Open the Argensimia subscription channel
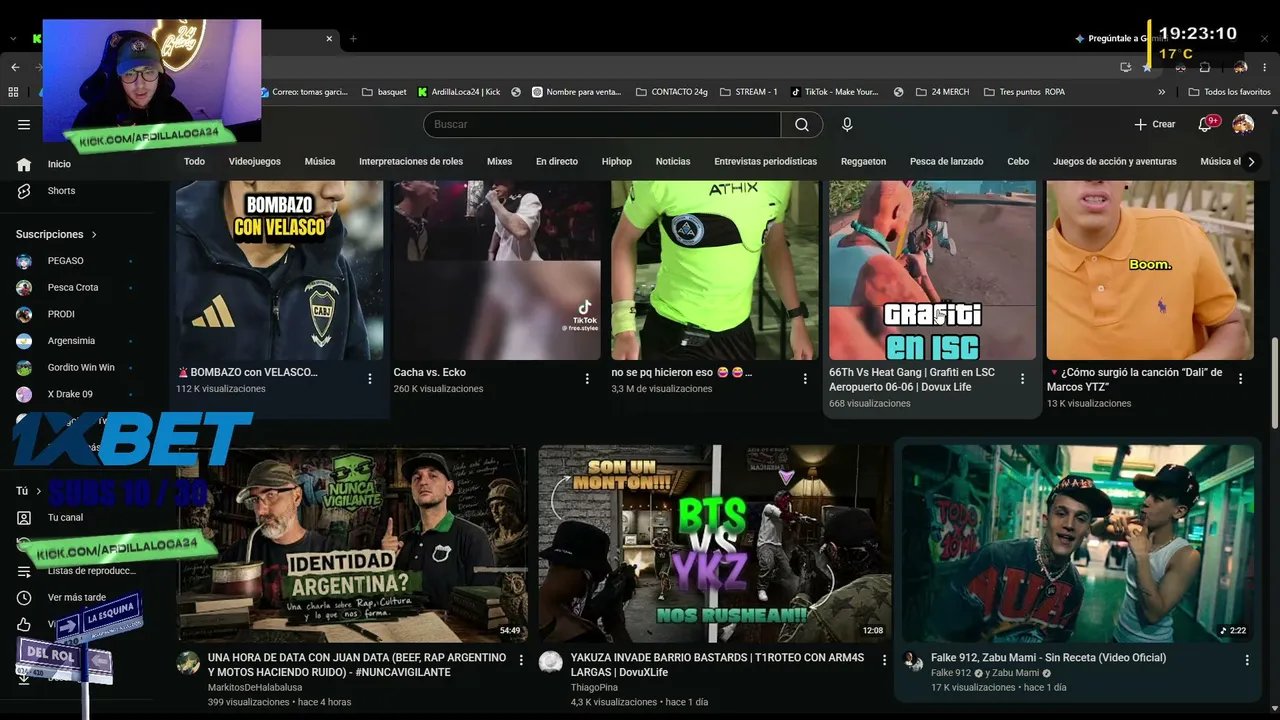Viewport: 1280px width, 720px height. pyautogui.click(x=71, y=341)
